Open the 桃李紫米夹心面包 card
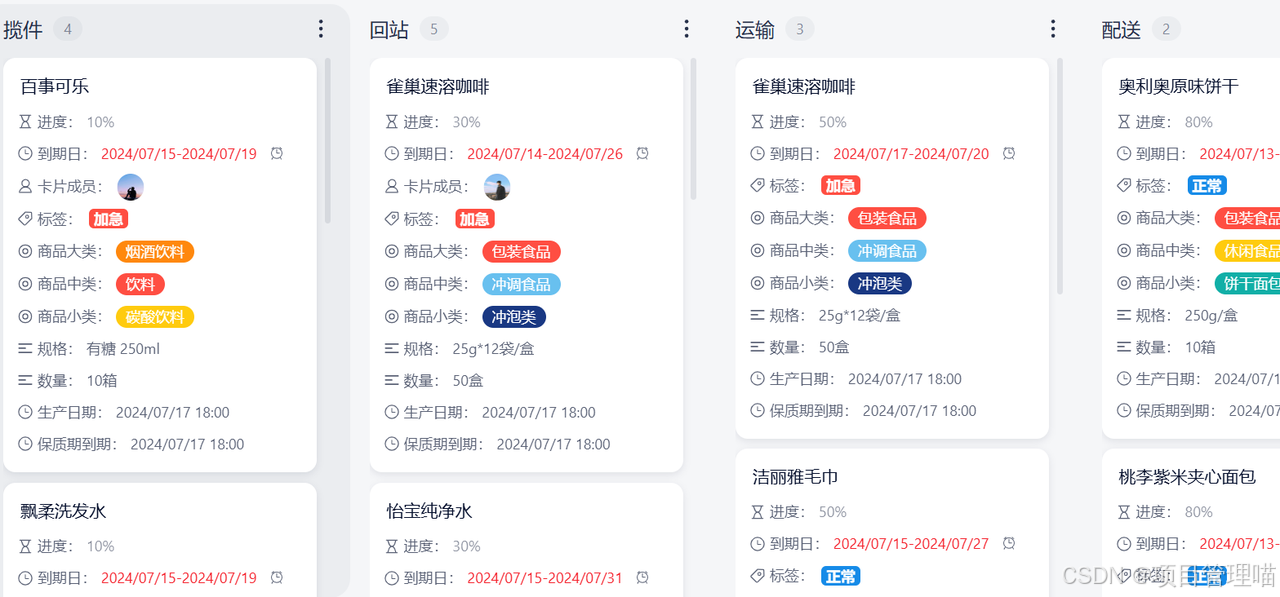The image size is (1280, 597). [x=1191, y=523]
